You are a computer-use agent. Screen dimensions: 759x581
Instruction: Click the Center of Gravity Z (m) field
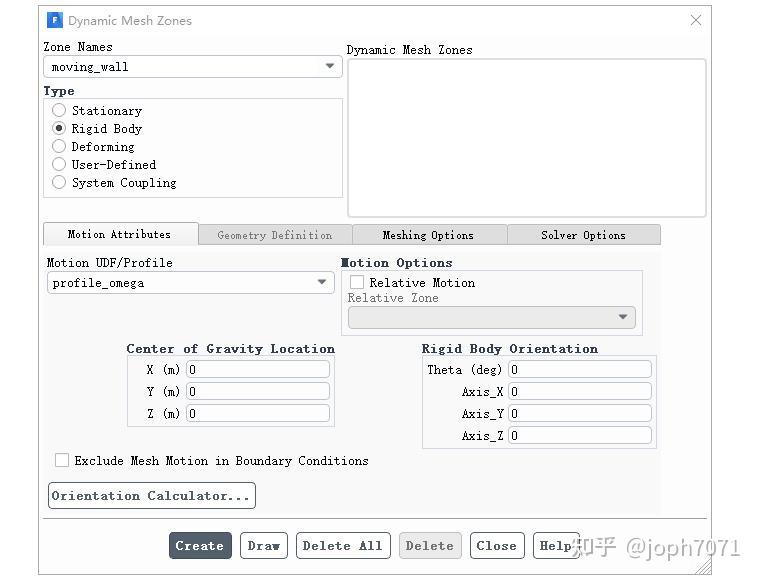[258, 413]
